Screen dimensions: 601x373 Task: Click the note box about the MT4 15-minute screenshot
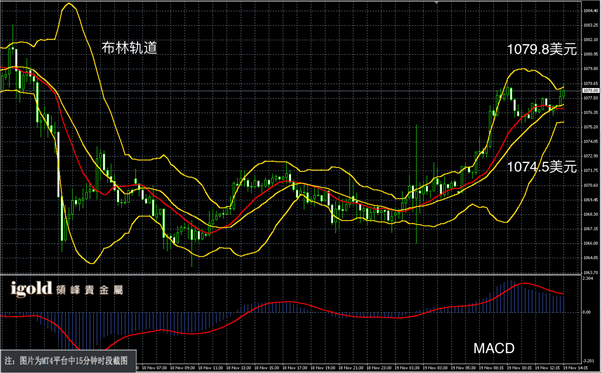coord(69,361)
